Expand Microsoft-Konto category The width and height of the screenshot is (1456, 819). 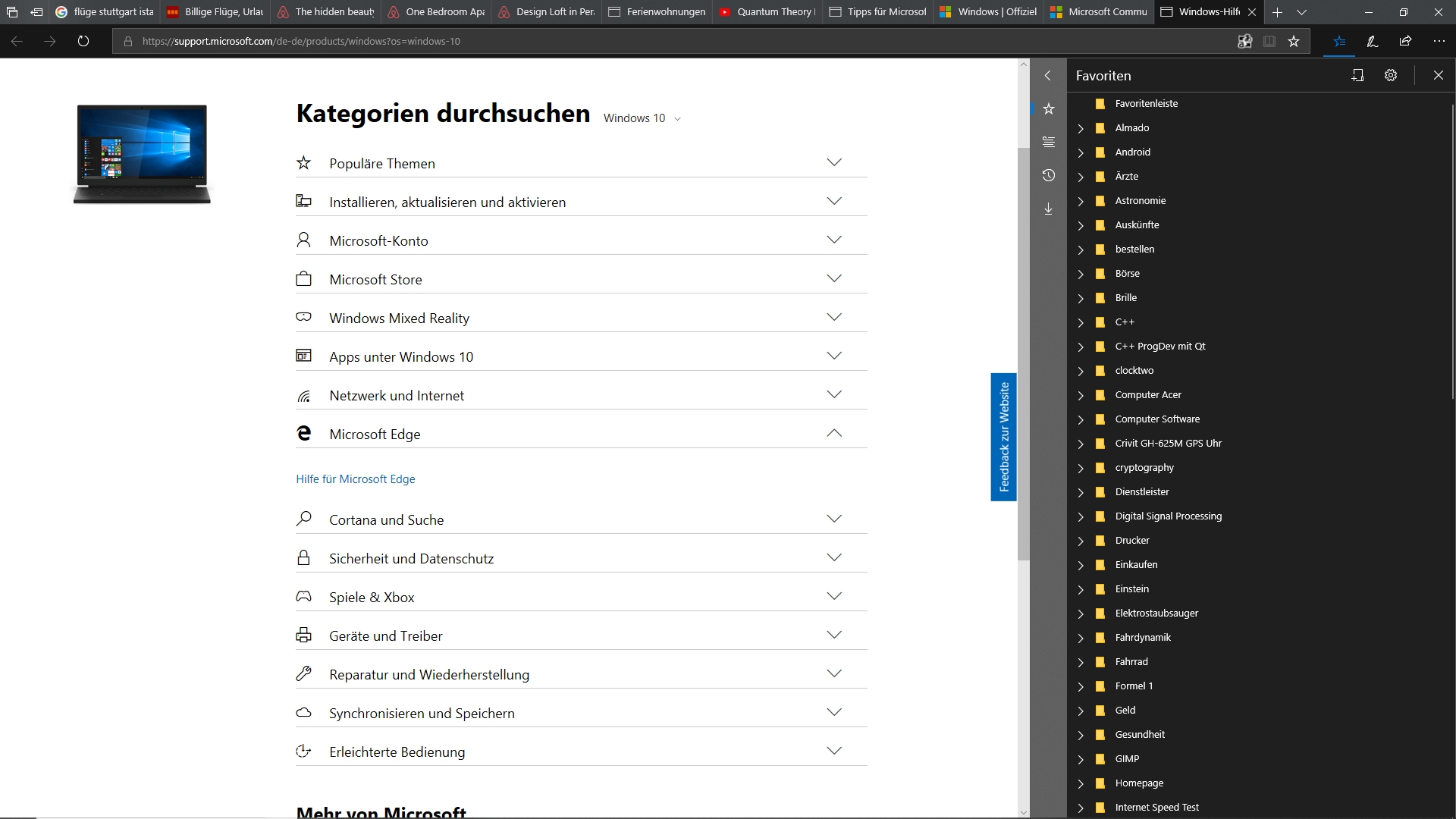581,240
